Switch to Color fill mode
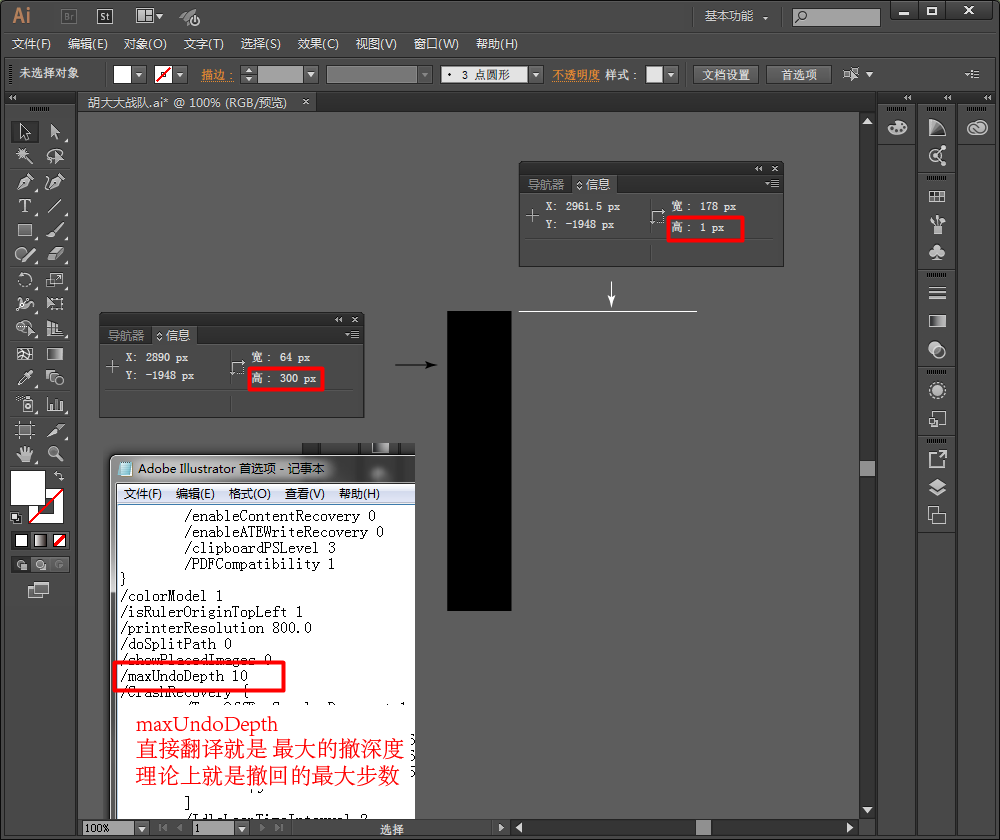Image resolution: width=1000 pixels, height=840 pixels. (x=22, y=541)
